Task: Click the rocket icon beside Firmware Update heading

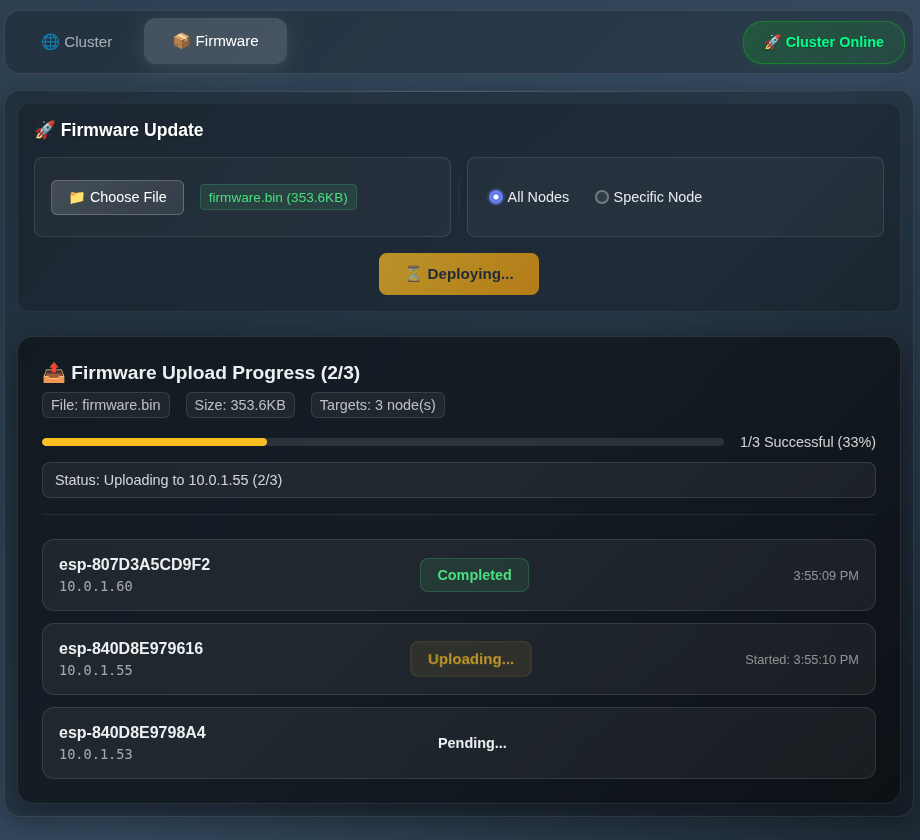Action: pyautogui.click(x=45, y=130)
